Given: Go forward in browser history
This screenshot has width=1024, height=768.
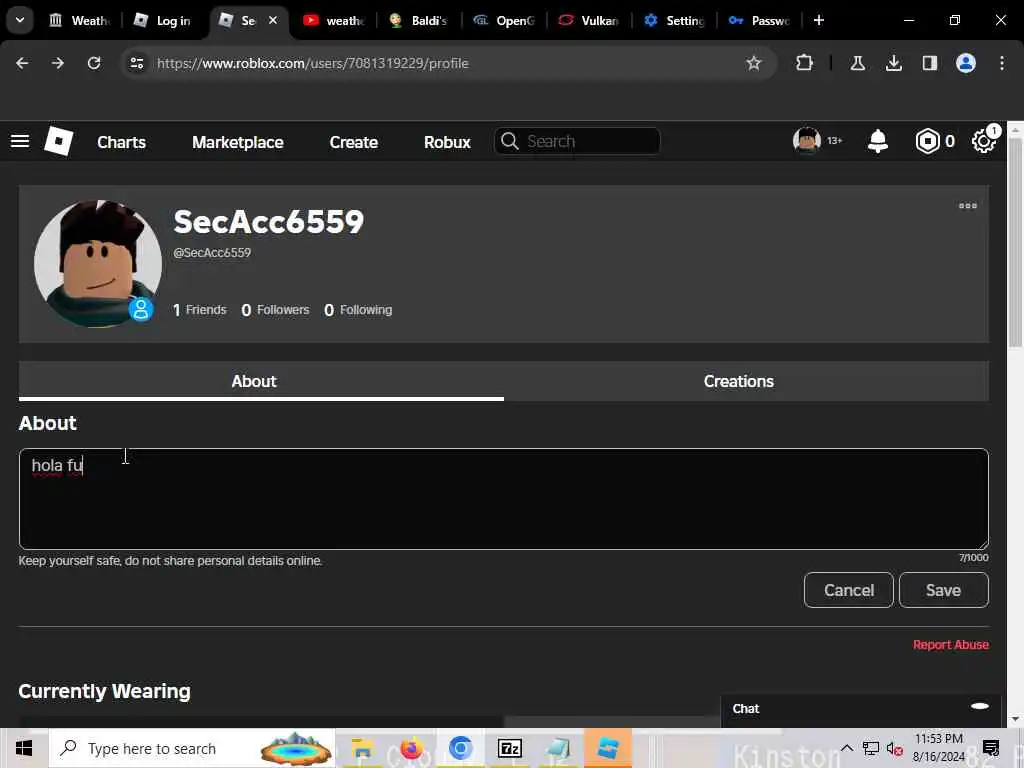Looking at the screenshot, I should [x=58, y=63].
